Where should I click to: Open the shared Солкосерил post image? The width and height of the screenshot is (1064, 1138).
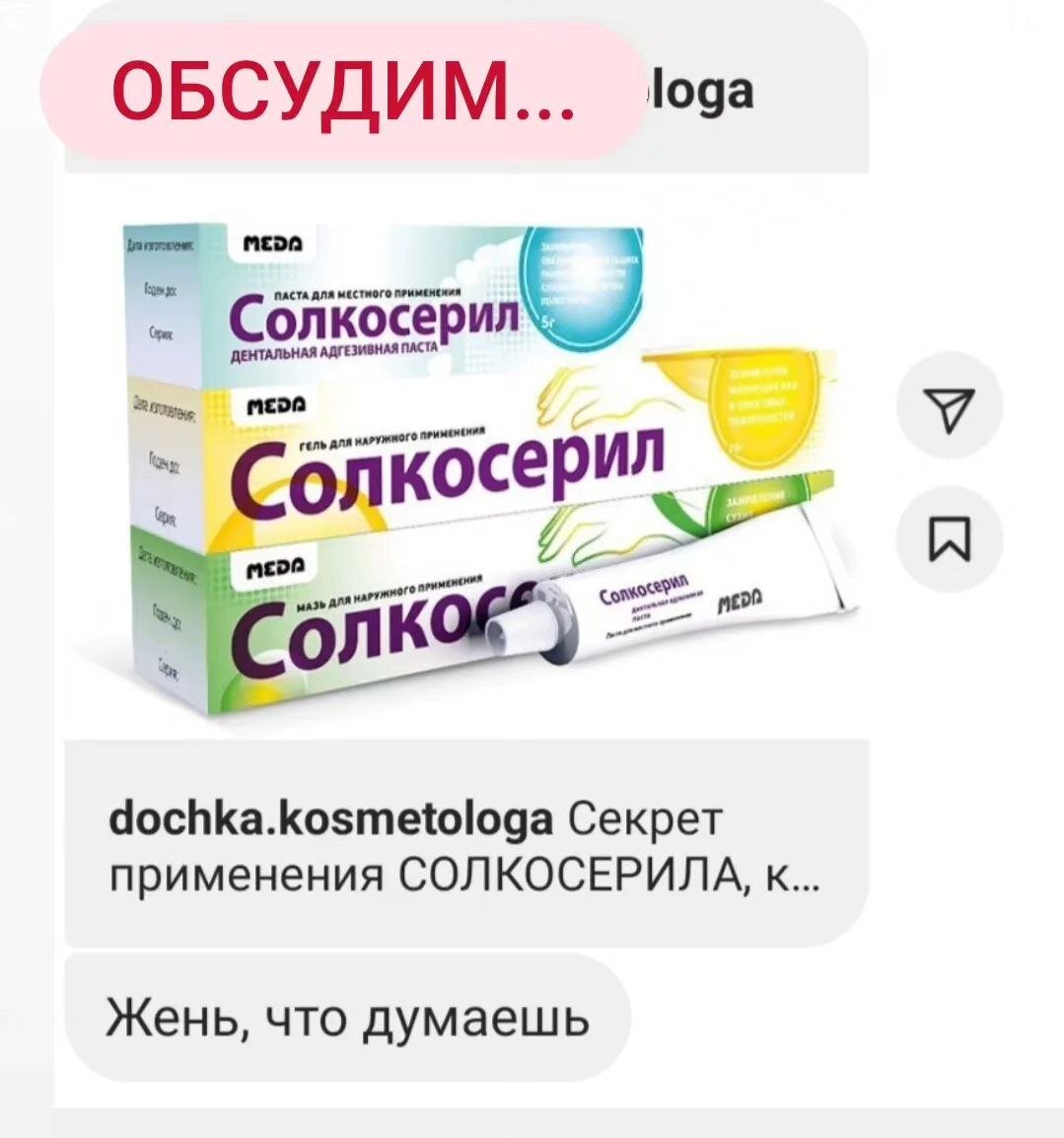466,457
